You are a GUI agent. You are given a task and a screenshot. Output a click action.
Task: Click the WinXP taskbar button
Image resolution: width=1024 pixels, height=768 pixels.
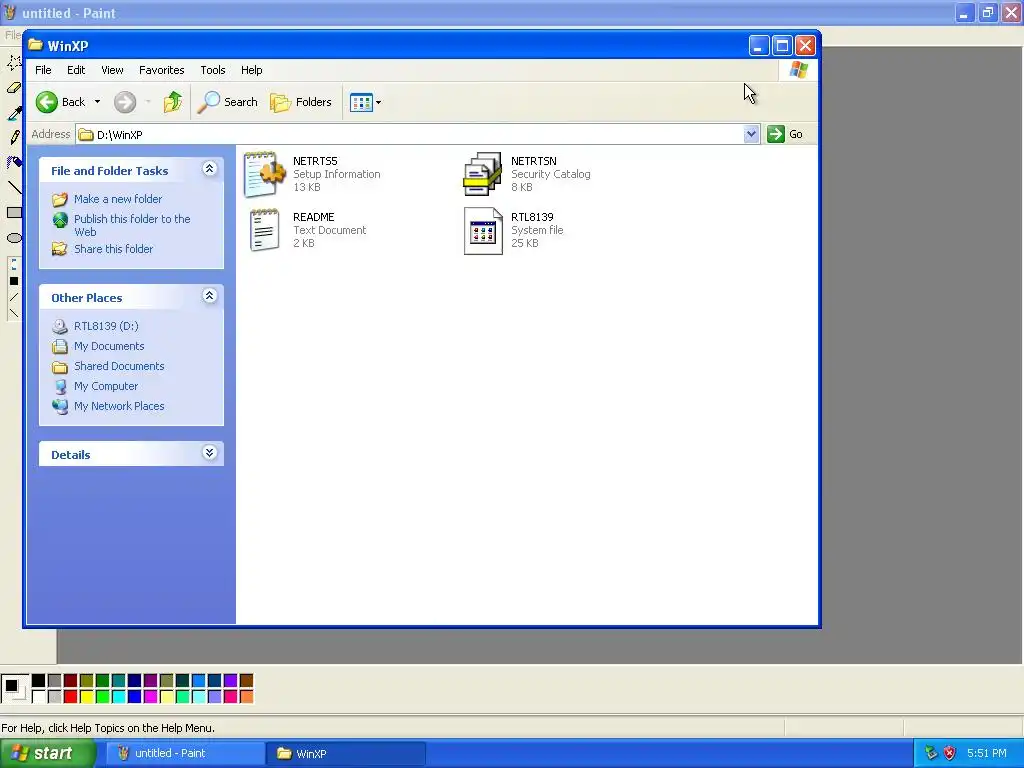pos(346,754)
